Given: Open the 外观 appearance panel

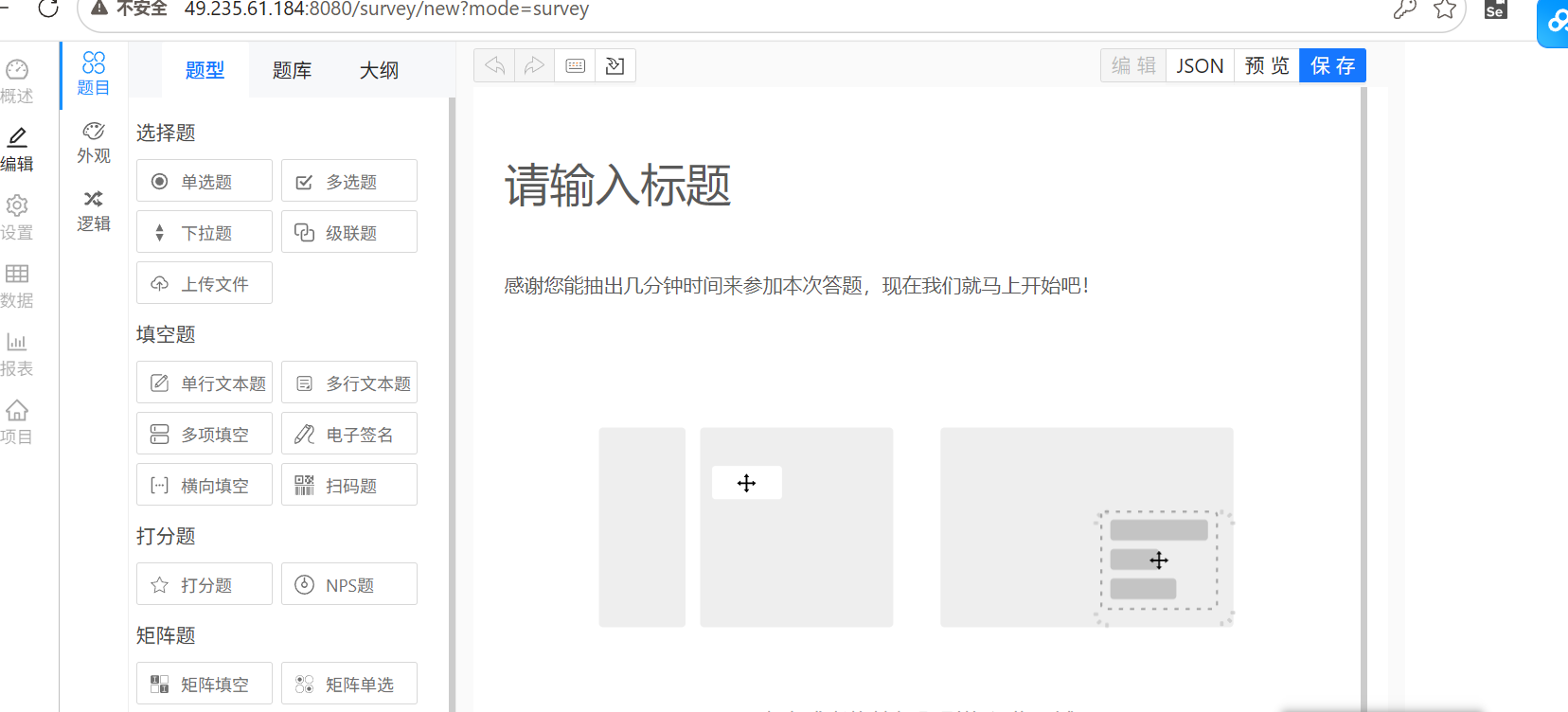Looking at the screenshot, I should point(94,142).
